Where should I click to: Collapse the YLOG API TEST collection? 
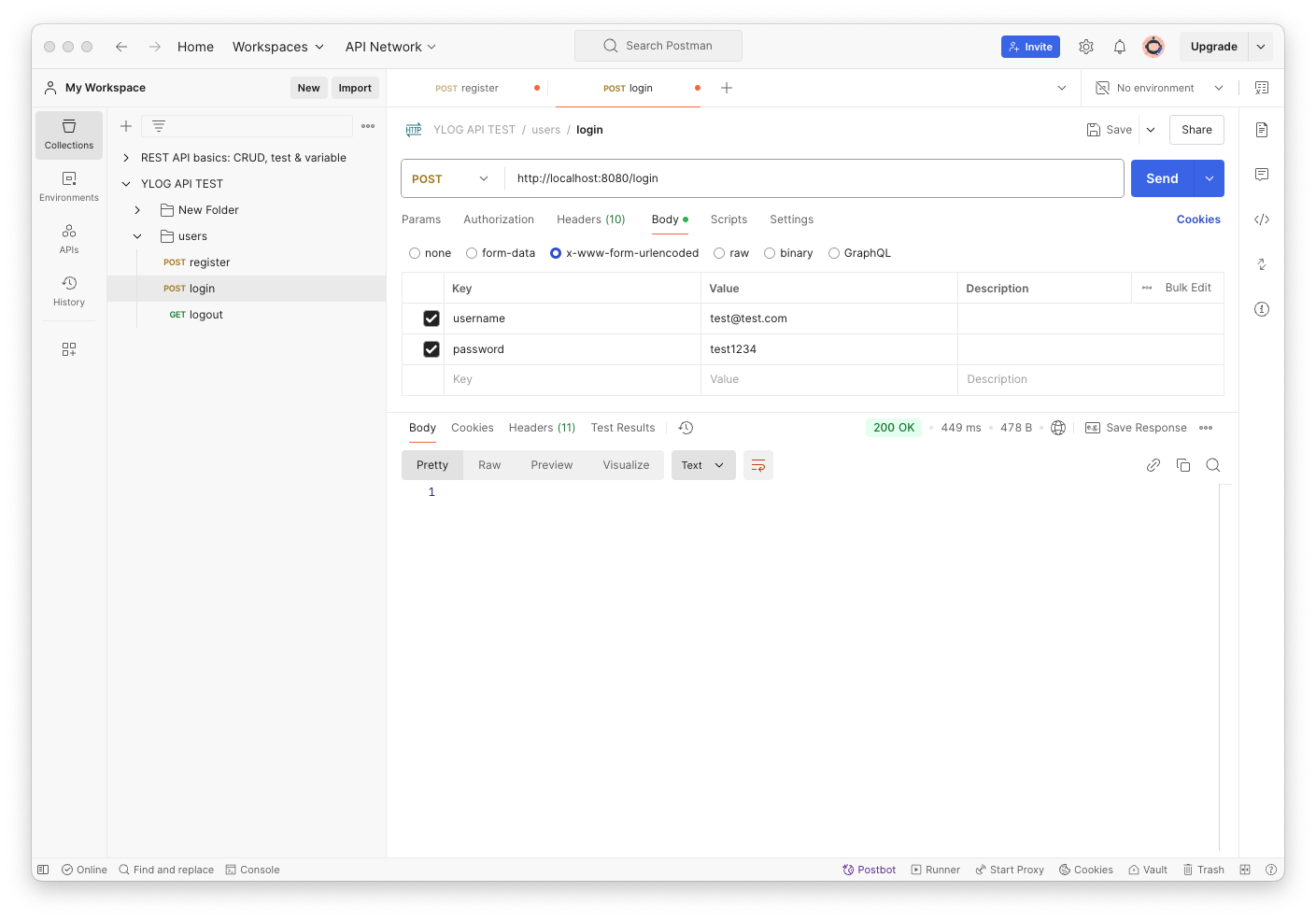click(126, 184)
